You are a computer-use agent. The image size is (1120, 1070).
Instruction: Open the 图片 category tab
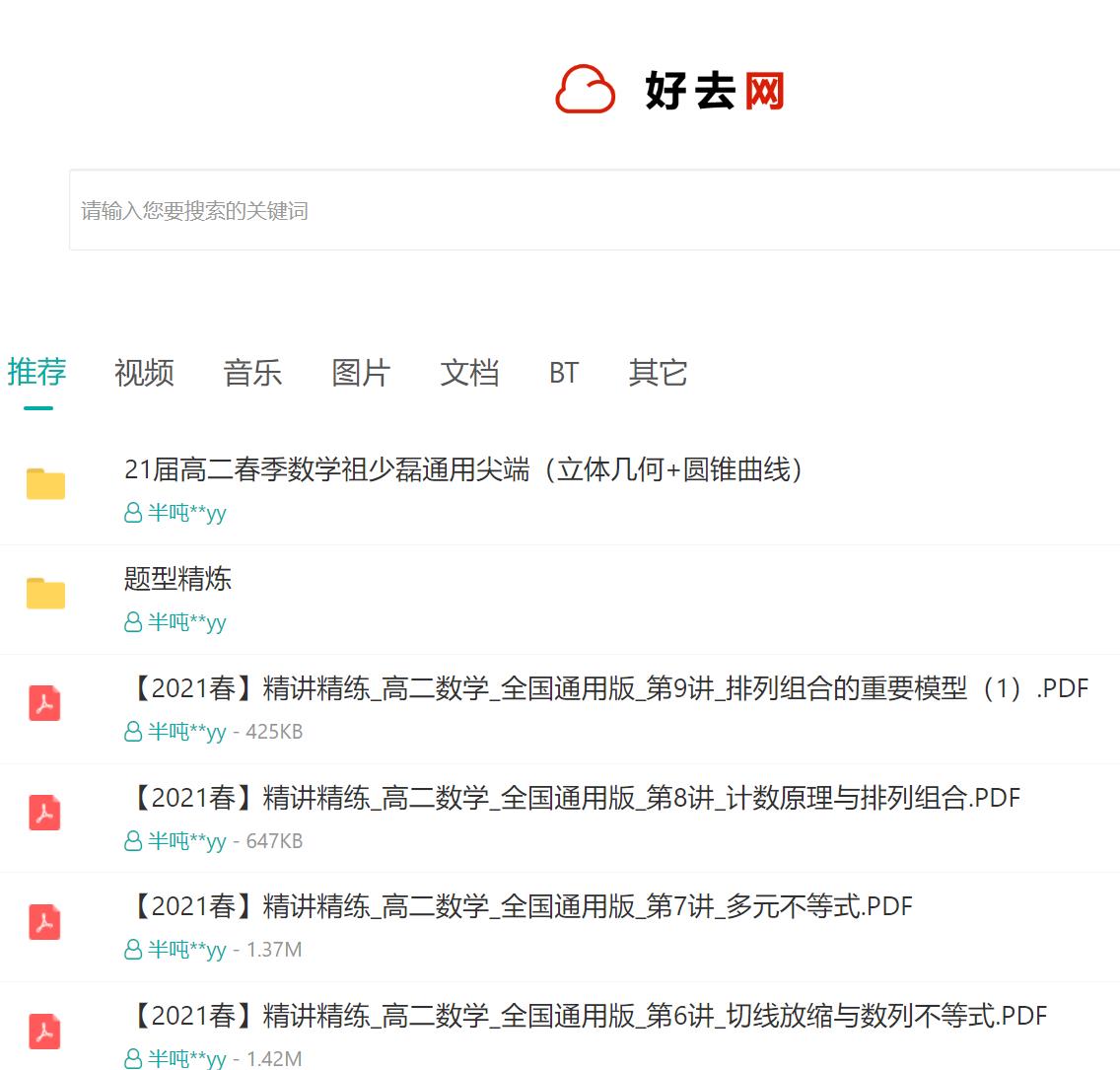(361, 373)
